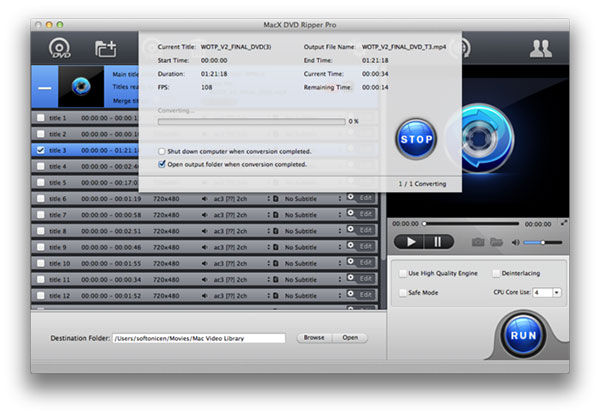Uncheck the title 3 checkbox
Image resolution: width=600 pixels, height=416 pixels.
click(x=41, y=150)
